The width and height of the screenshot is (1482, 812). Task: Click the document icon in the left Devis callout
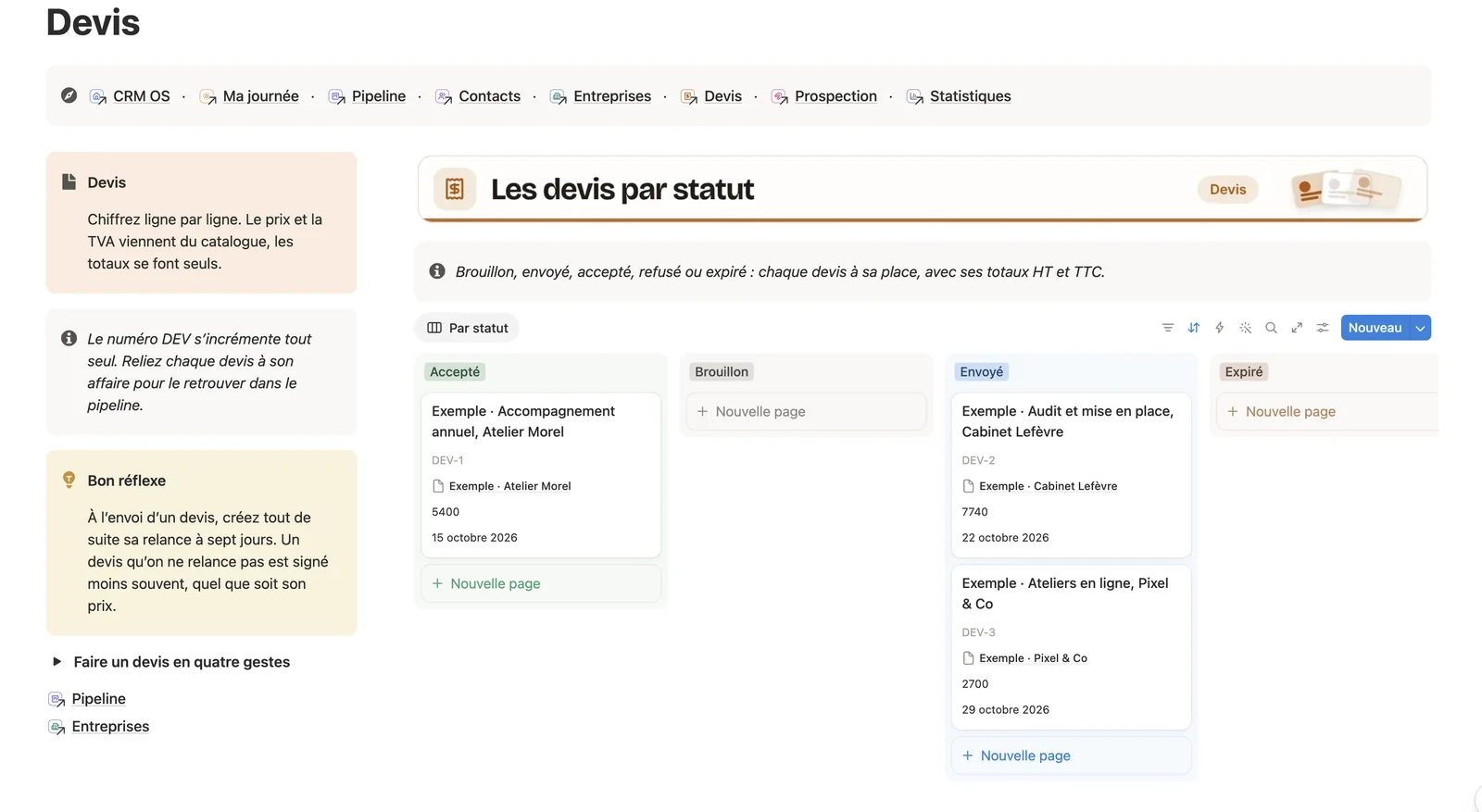69,181
